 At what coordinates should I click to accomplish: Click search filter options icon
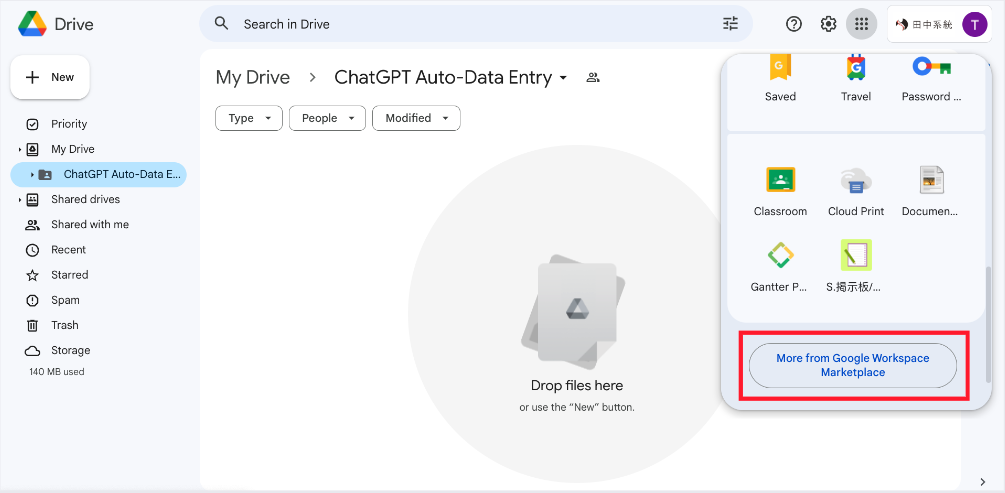point(731,24)
